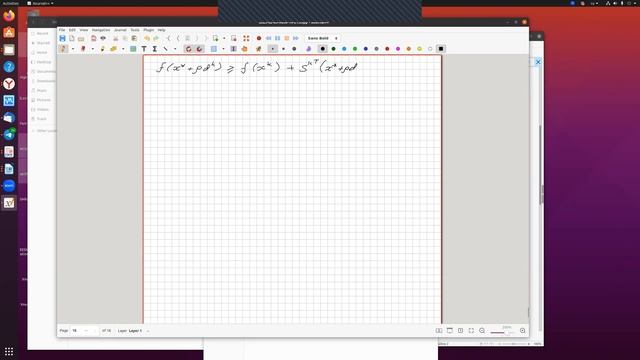Toggle presentation mode in bottom bar

(449, 331)
